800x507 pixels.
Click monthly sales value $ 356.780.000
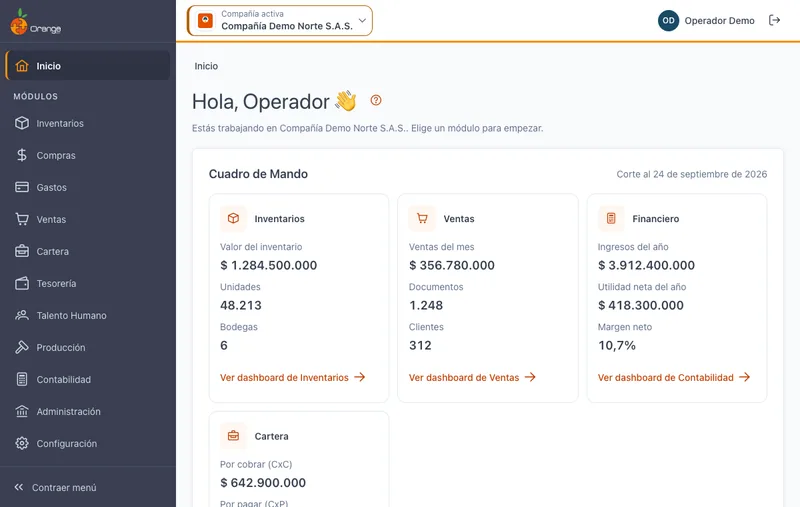(452, 265)
